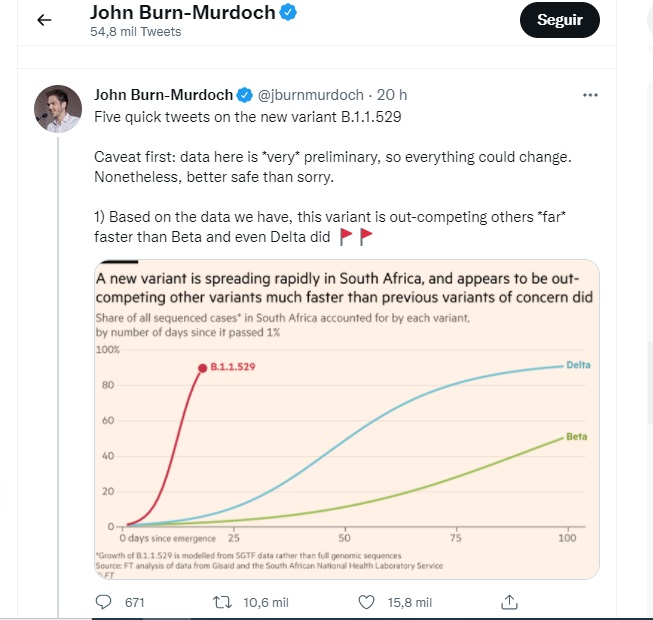This screenshot has height=620, width=653.
Task: Click the retweet arrows icon
Action: click(x=225, y=602)
